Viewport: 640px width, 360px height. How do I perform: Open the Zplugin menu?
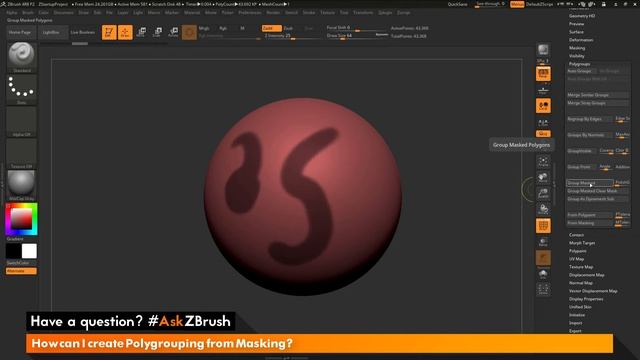[x=385, y=13]
